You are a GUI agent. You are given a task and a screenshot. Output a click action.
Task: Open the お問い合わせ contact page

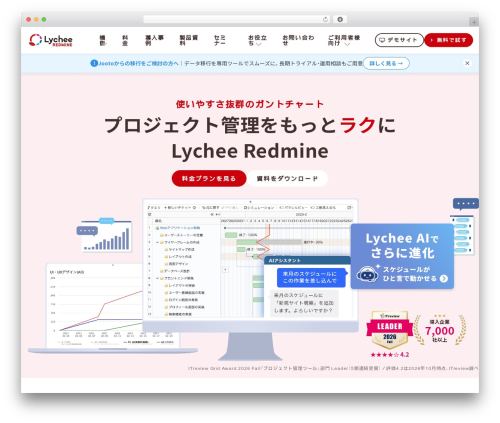(x=298, y=40)
